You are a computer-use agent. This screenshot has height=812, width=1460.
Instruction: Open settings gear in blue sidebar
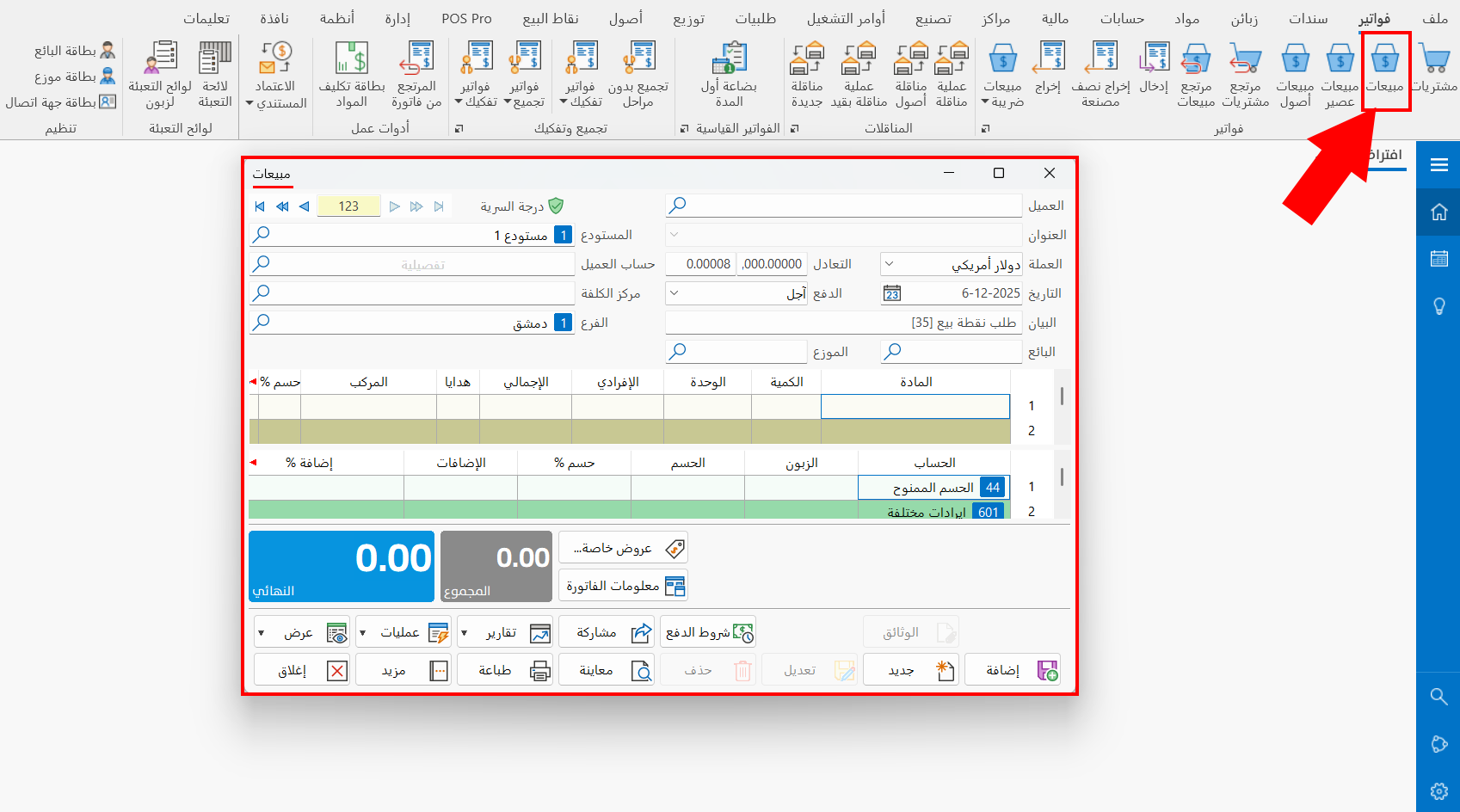(x=1438, y=791)
